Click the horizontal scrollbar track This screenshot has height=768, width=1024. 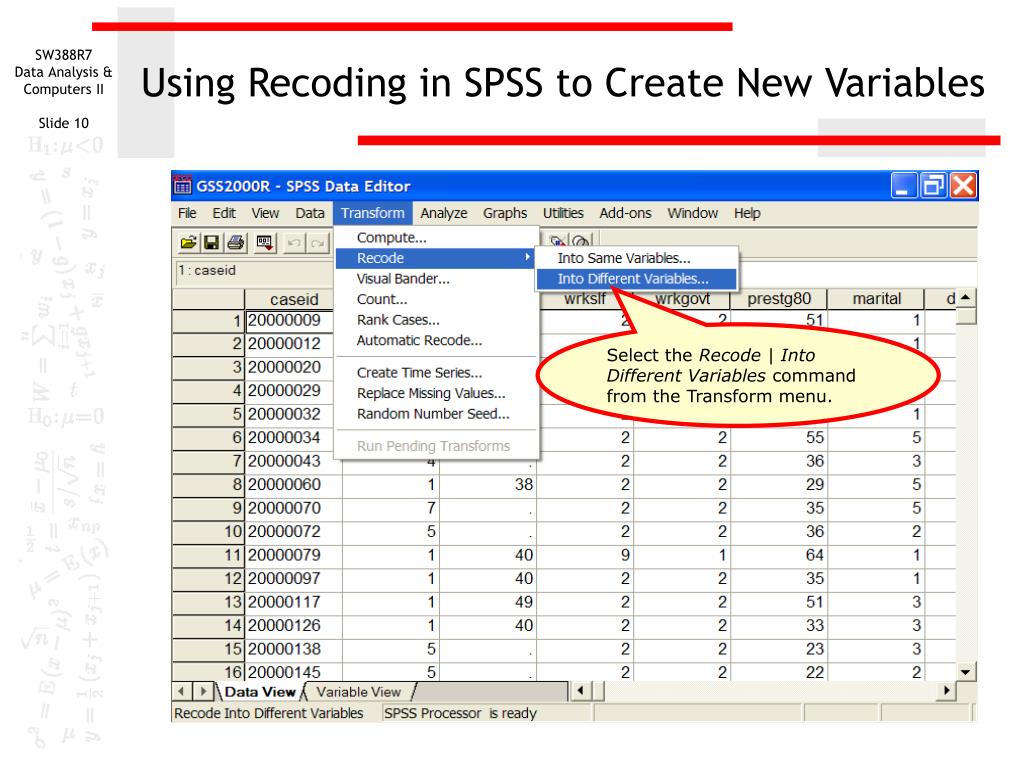[771, 690]
